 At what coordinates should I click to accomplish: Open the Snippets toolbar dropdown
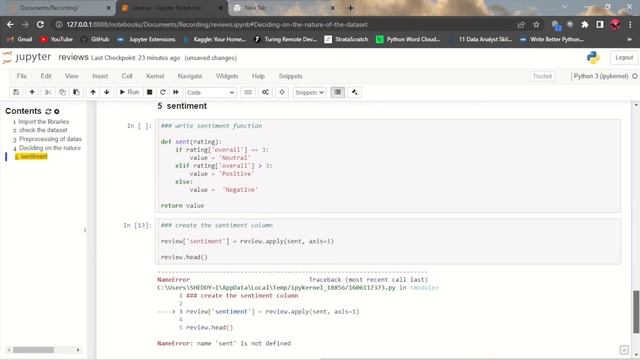tap(309, 93)
